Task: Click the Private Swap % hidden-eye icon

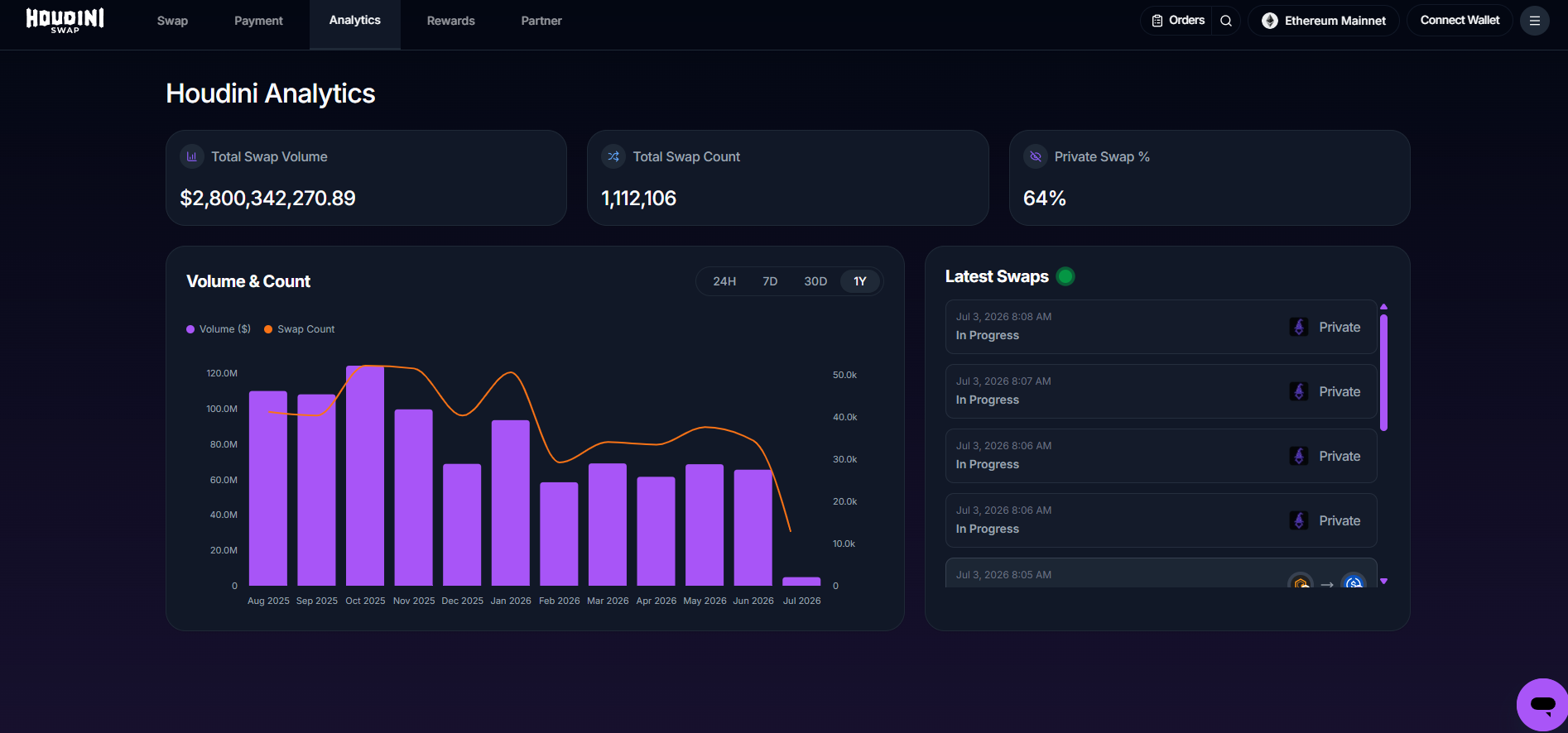Action: pyautogui.click(x=1036, y=156)
